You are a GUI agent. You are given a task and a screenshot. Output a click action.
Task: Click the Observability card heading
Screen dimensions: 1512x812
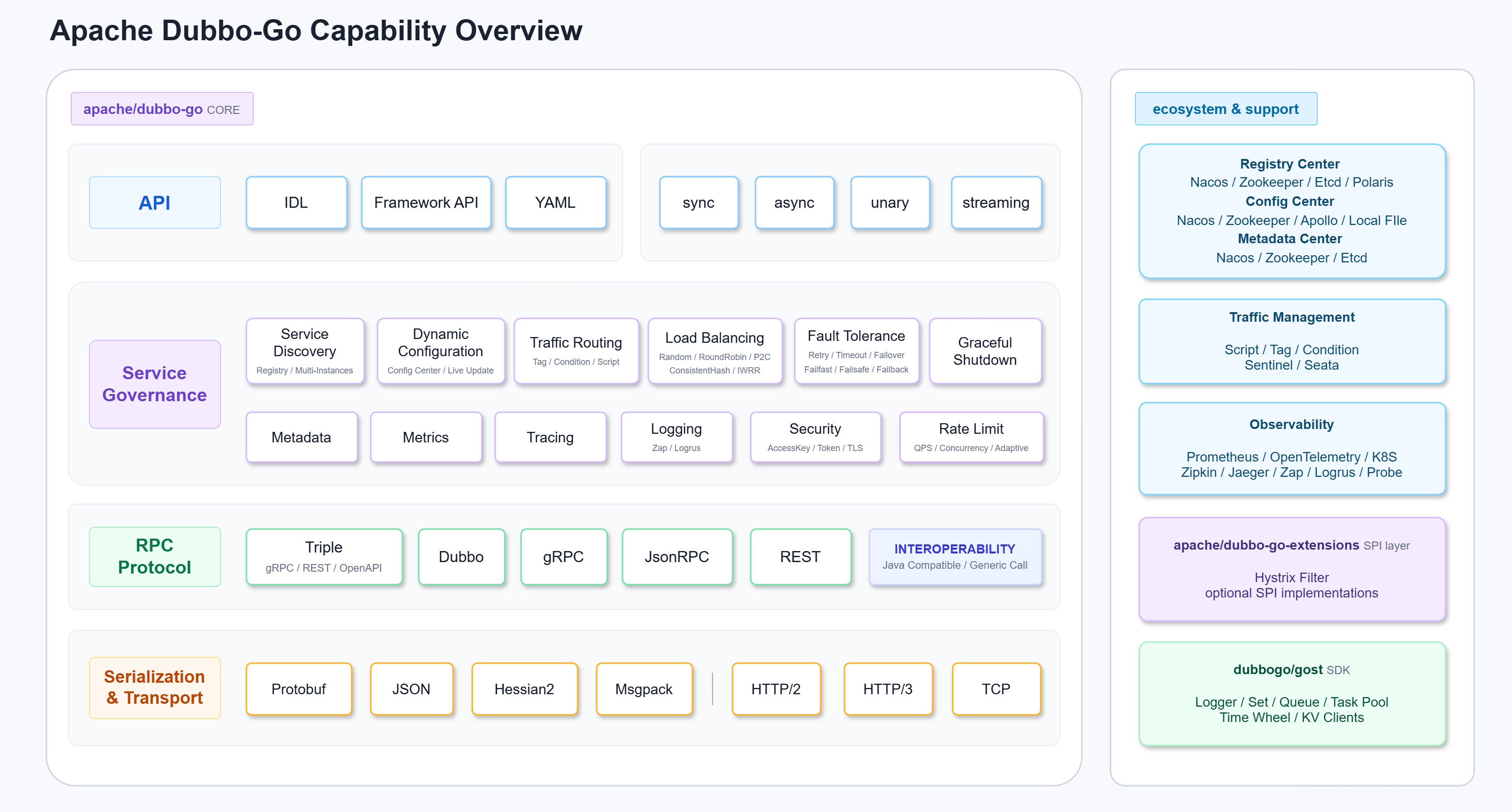(1291, 425)
